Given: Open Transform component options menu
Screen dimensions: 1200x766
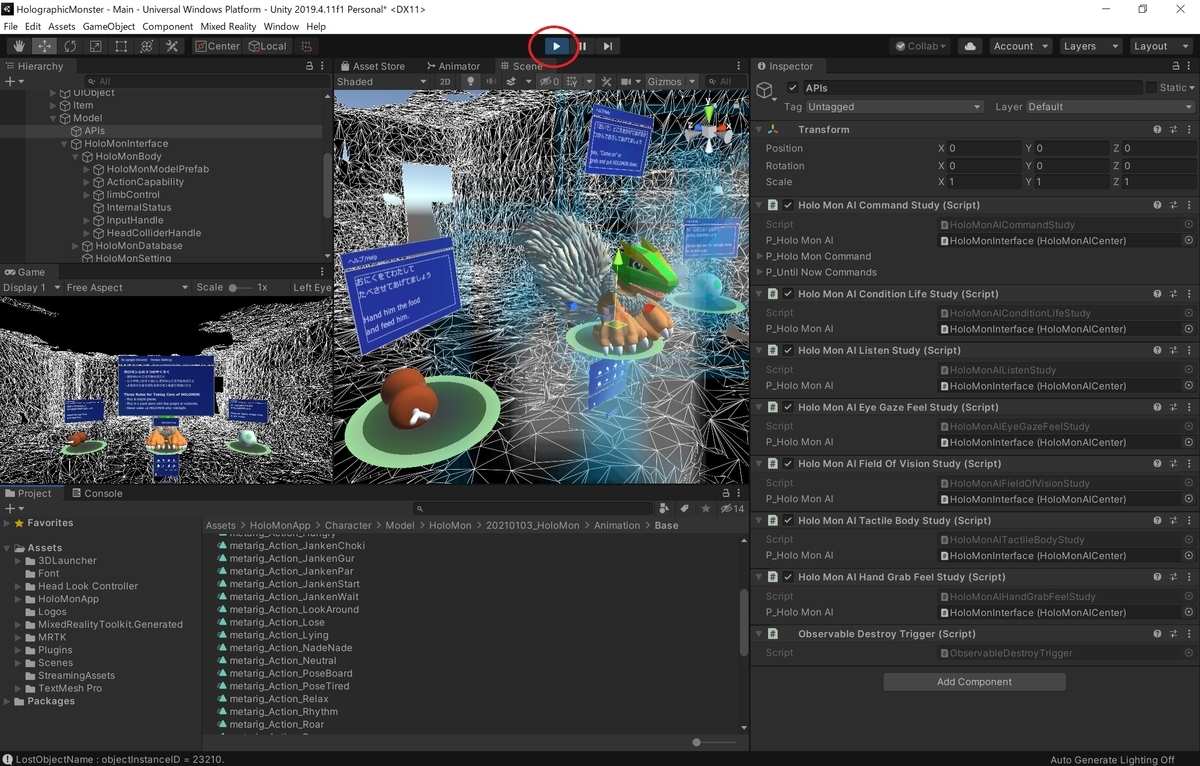Looking at the screenshot, I should [1189, 129].
